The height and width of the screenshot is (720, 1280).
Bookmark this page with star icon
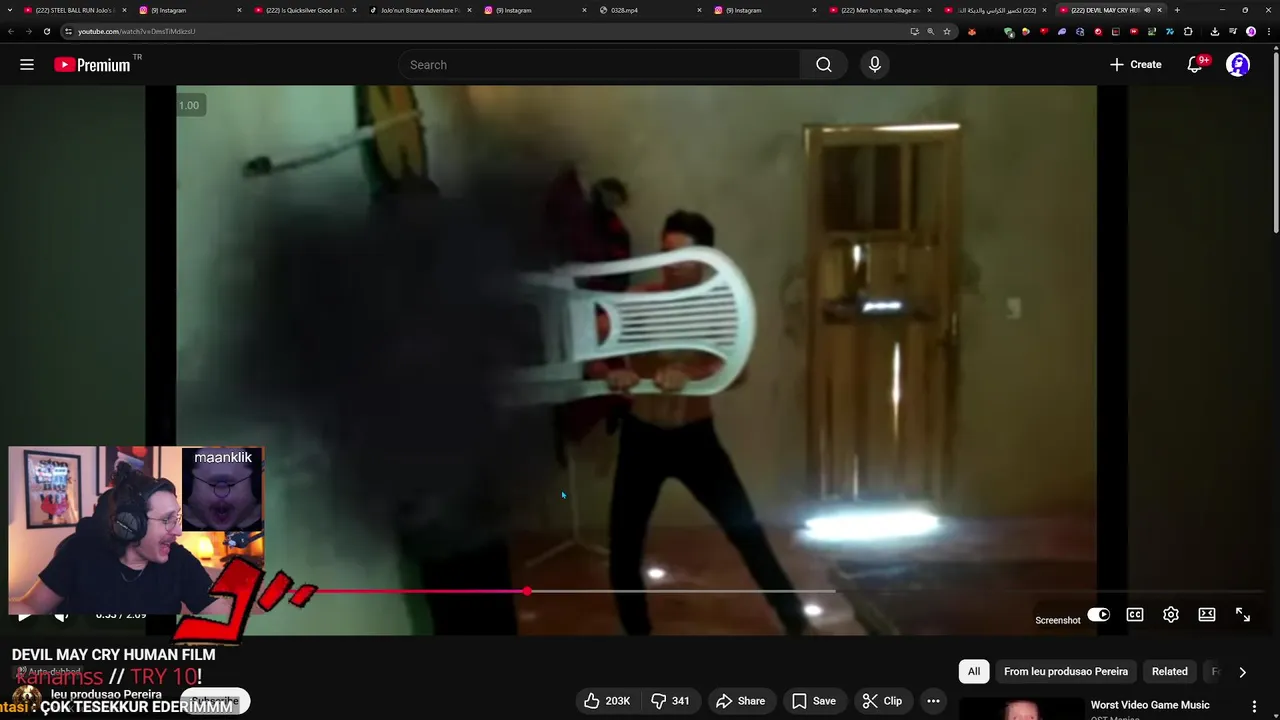(x=947, y=31)
